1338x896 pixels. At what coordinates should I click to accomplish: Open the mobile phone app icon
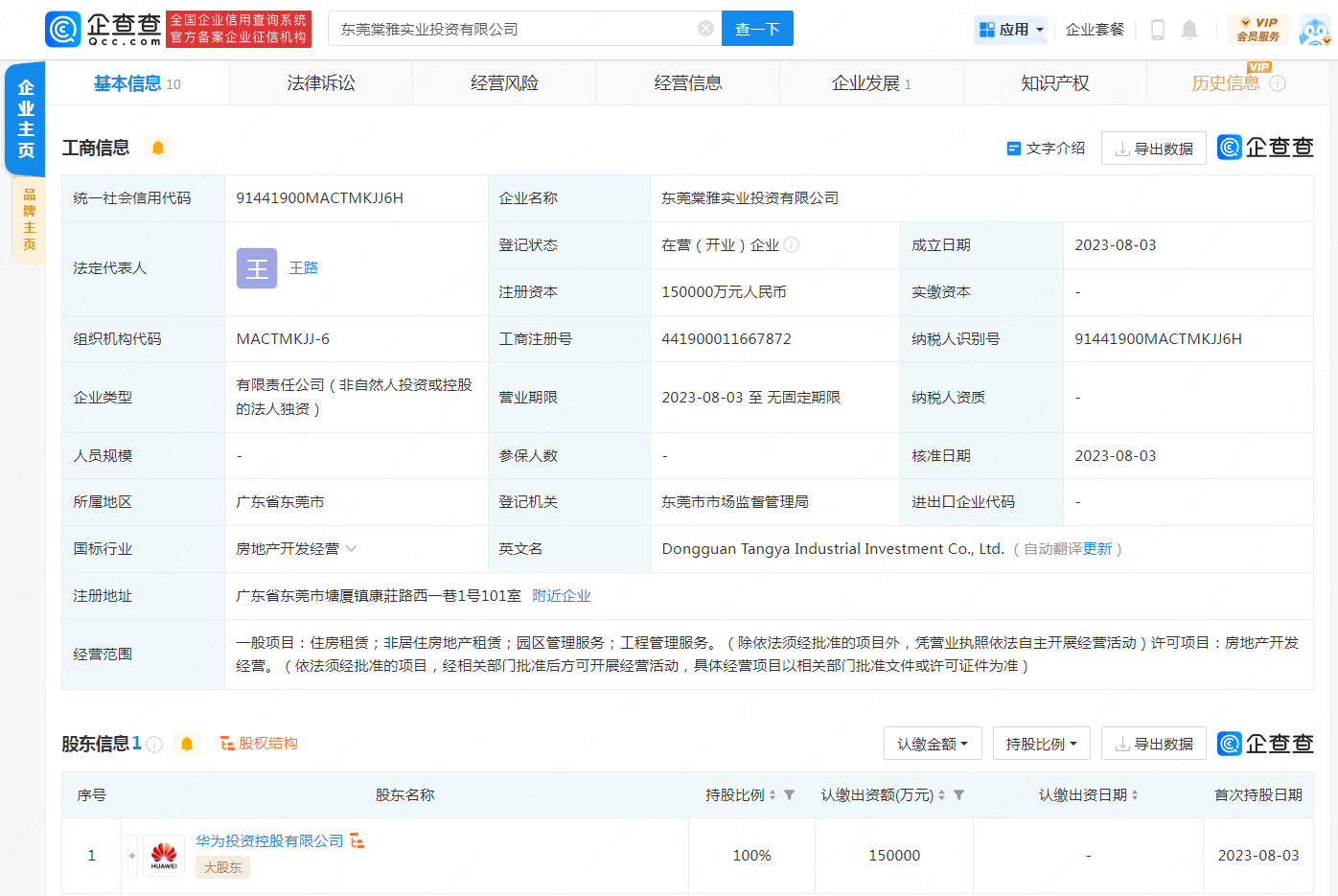pyautogui.click(x=1158, y=30)
